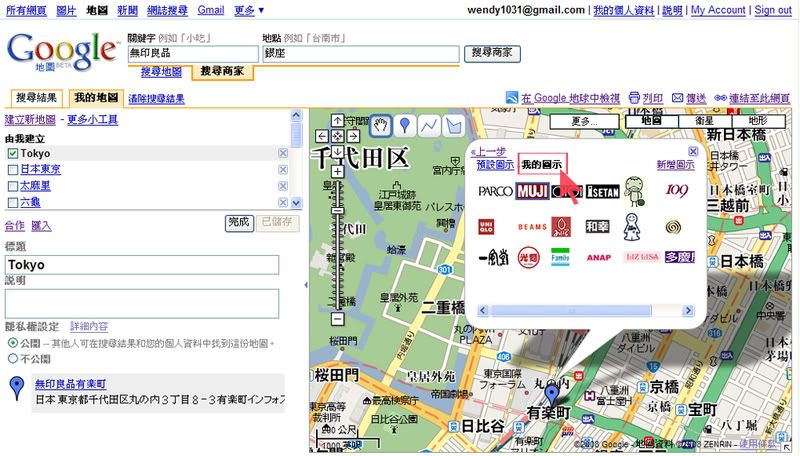Select the hand pan tool
Screen dimensions: 800x456
tap(381, 125)
